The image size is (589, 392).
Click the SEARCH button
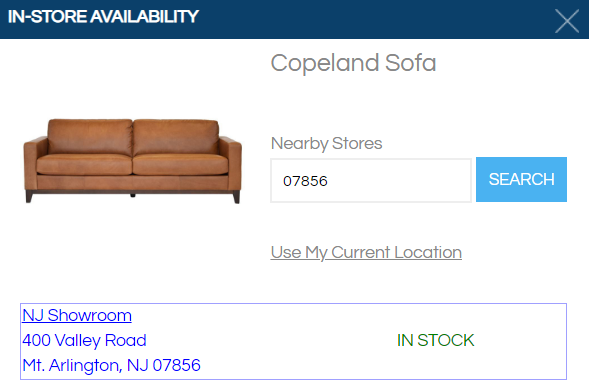point(521,179)
